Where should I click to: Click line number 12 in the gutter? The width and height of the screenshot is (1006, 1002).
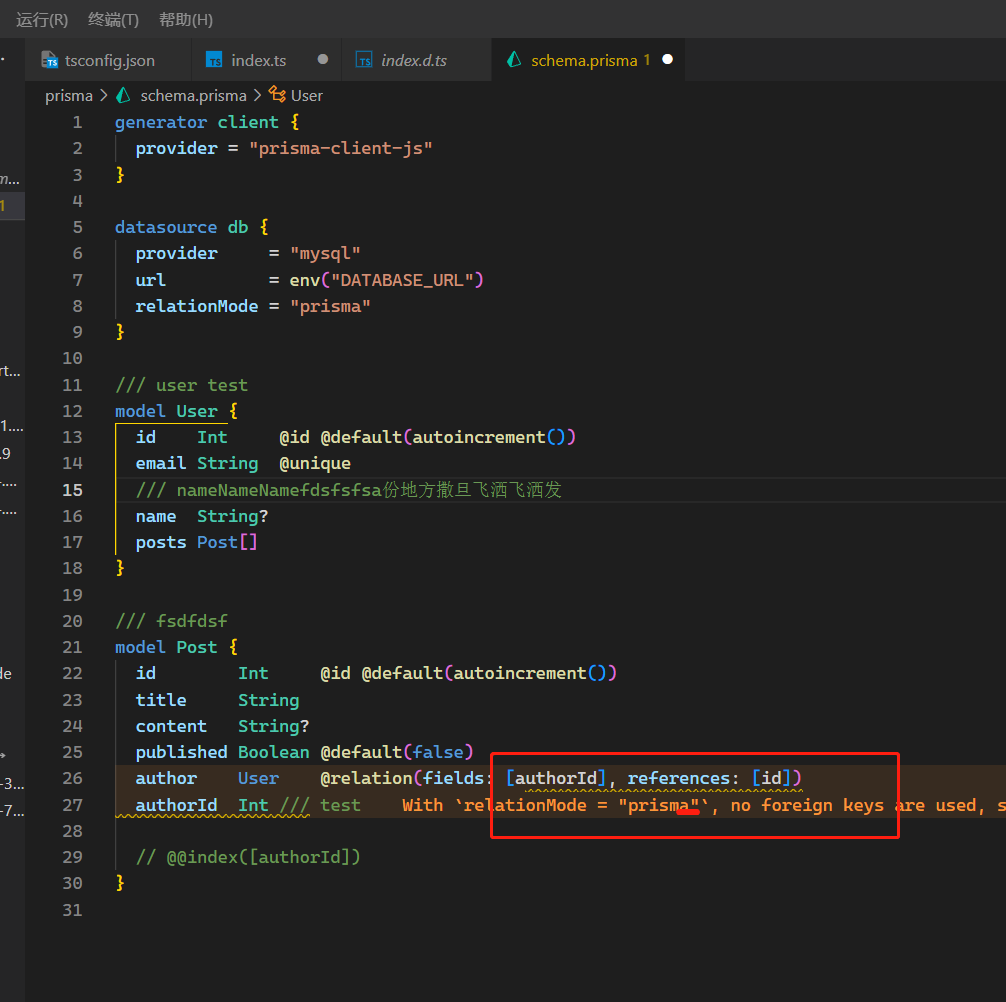point(72,411)
